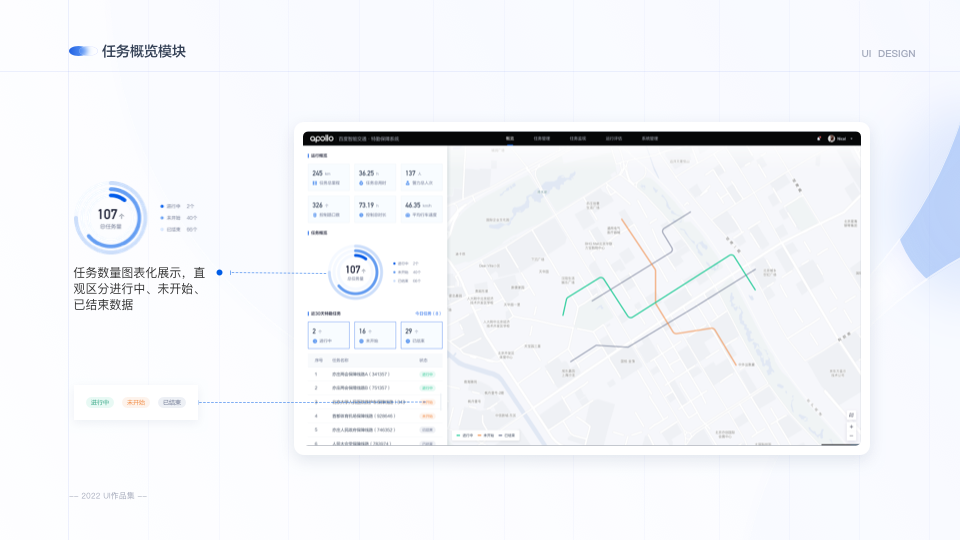Click the apollo logo in the header
The image size is (960, 540).
click(x=321, y=138)
